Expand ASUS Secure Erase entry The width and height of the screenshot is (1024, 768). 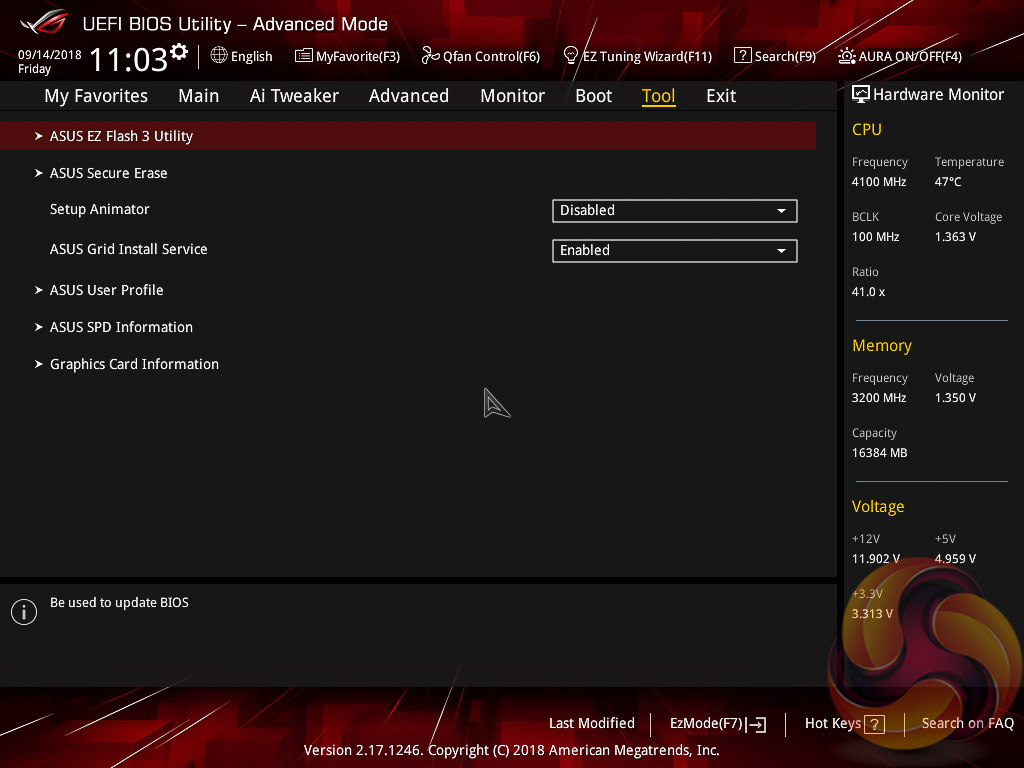tap(108, 173)
